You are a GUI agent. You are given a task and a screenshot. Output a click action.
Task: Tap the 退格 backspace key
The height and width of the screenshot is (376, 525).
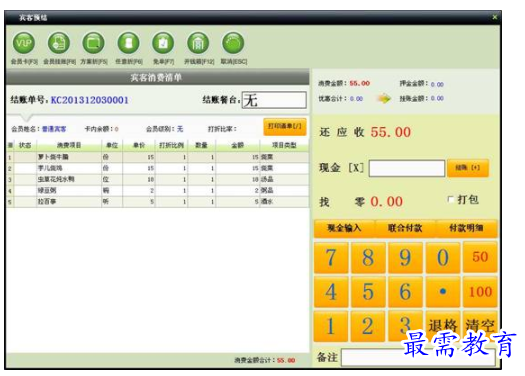tap(443, 326)
